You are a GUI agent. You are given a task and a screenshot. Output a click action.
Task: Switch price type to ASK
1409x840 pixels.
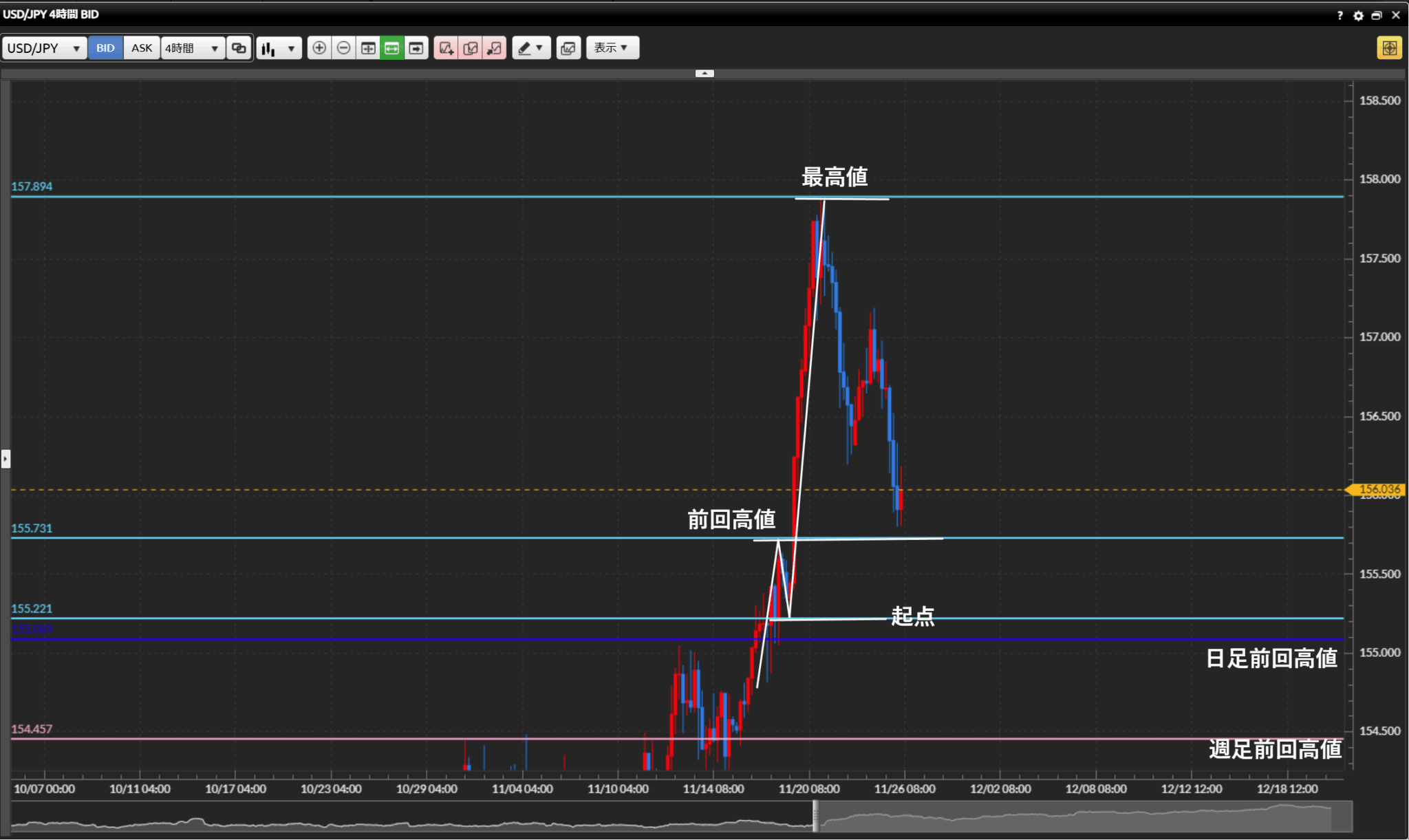pyautogui.click(x=142, y=48)
